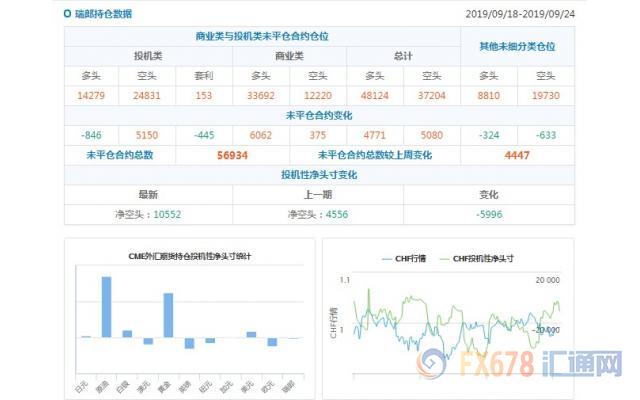Click the 投机类 column group header
Screen dimensions: 640x400
pyautogui.click(x=148, y=56)
